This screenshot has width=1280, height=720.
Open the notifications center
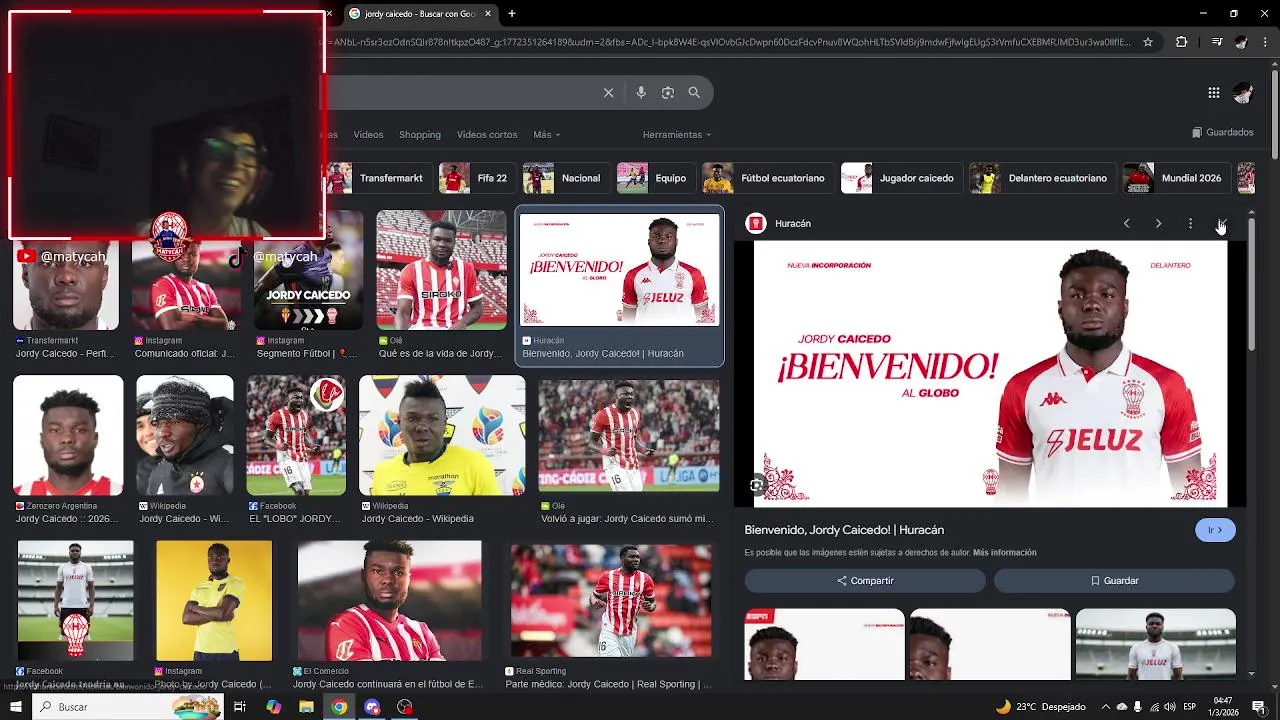(1259, 707)
